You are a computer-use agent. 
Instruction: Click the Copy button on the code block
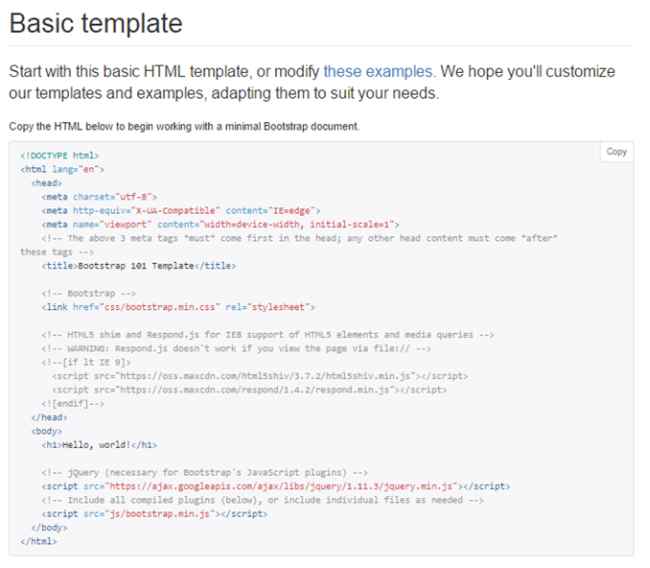pos(616,152)
